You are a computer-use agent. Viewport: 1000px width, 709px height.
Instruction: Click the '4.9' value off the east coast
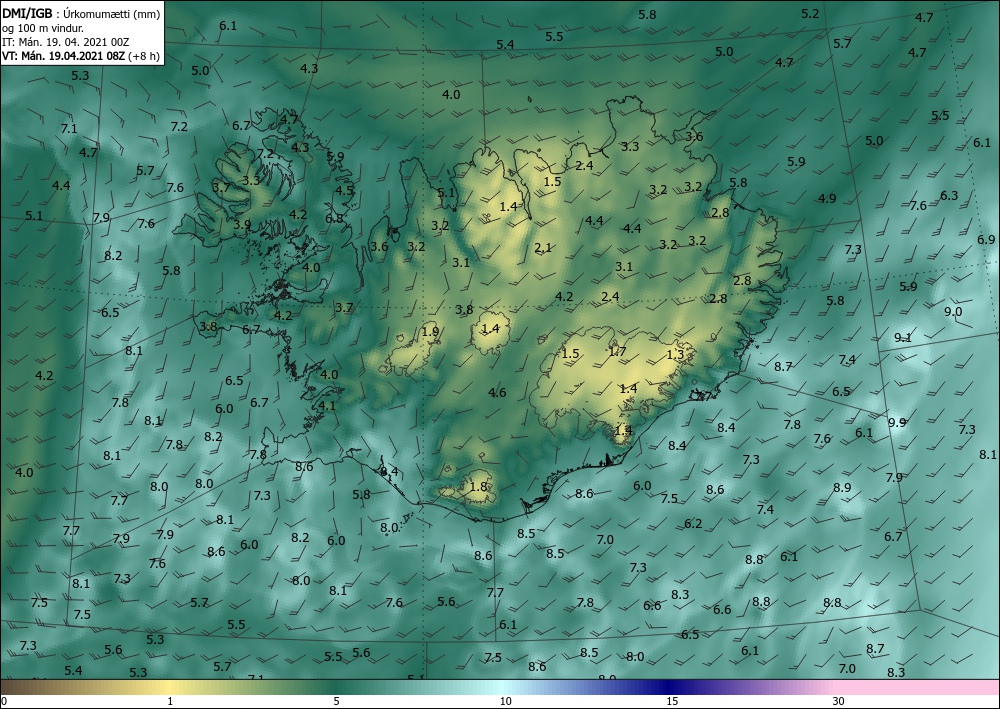click(827, 198)
